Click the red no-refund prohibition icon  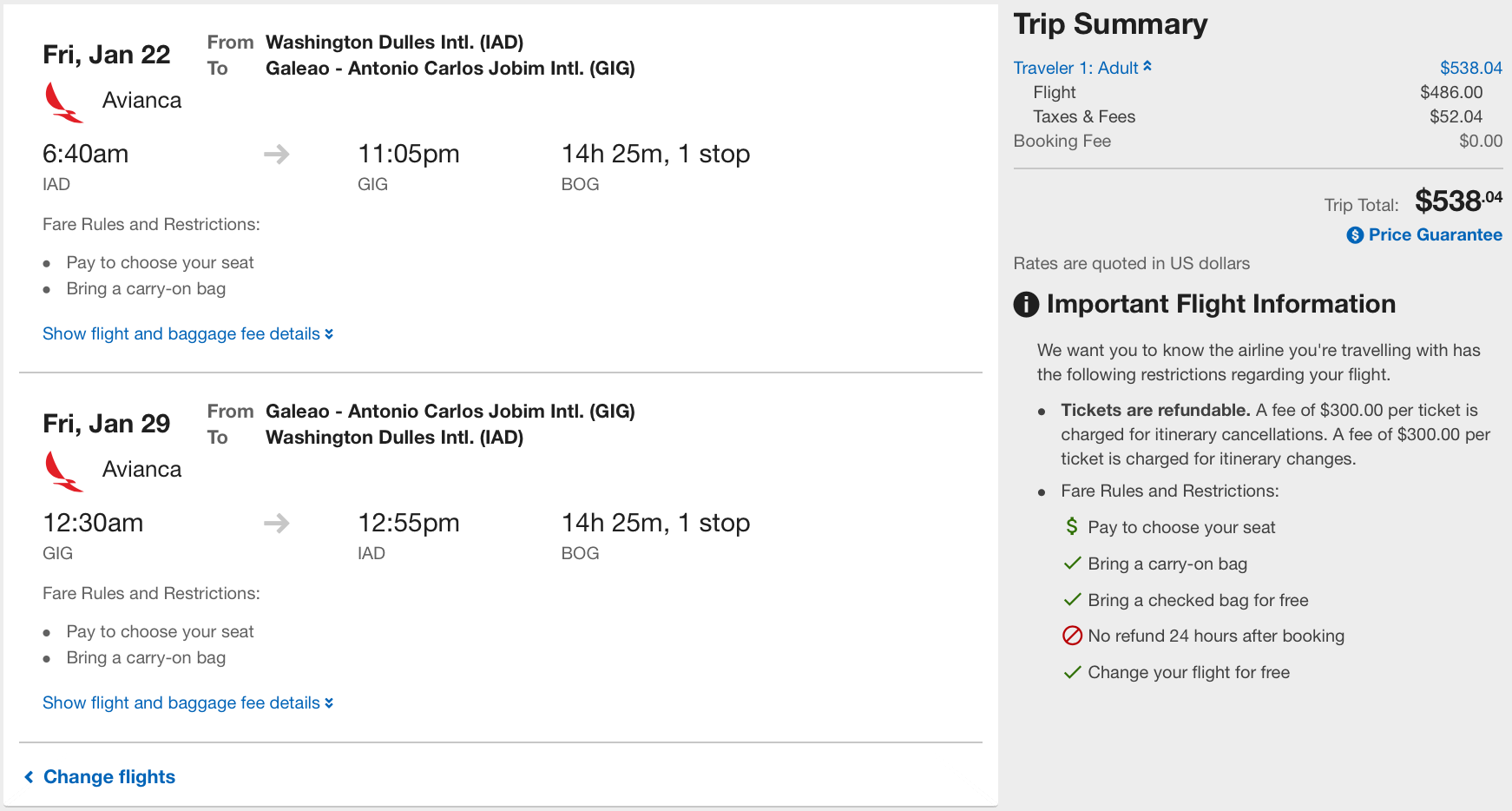click(1073, 636)
